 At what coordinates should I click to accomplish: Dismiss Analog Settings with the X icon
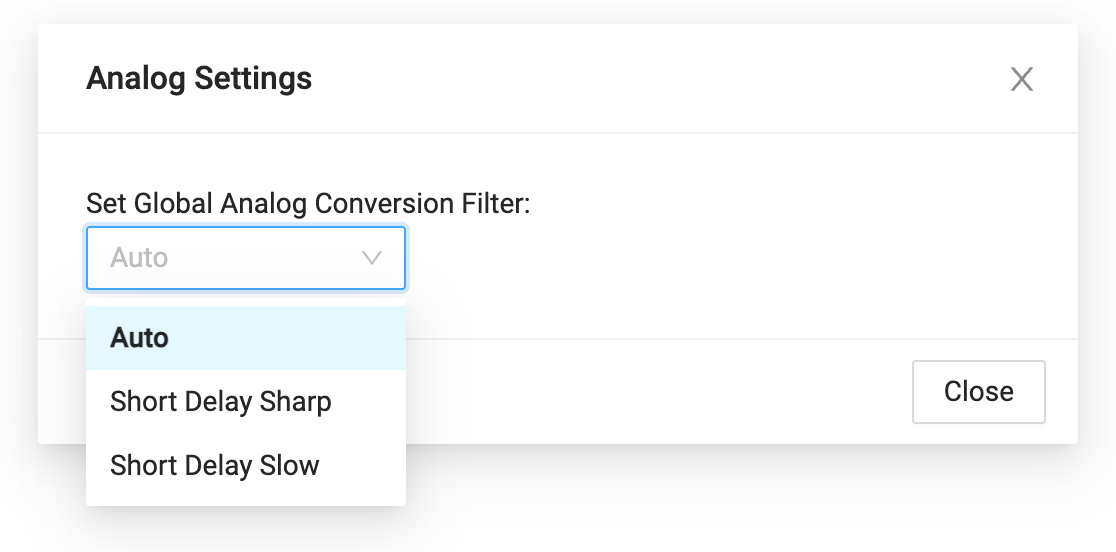1021,79
